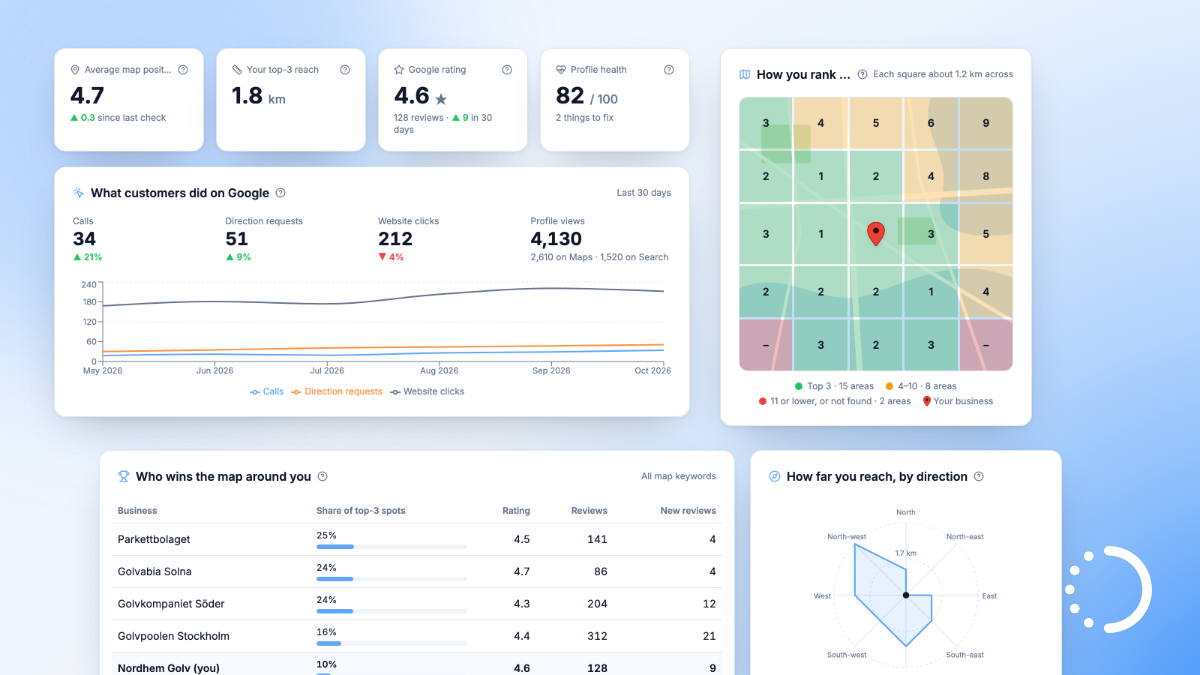Select the Golvabia Solna row name
The width and height of the screenshot is (1200, 675).
(154, 572)
